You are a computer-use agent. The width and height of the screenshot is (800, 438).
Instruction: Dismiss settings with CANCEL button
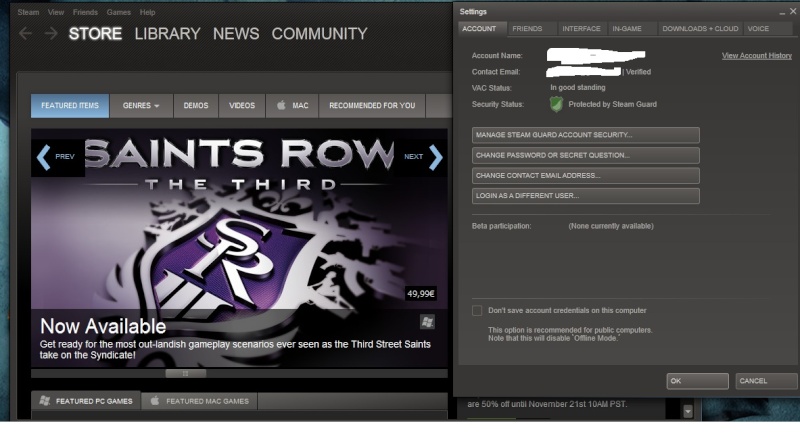(x=766, y=381)
